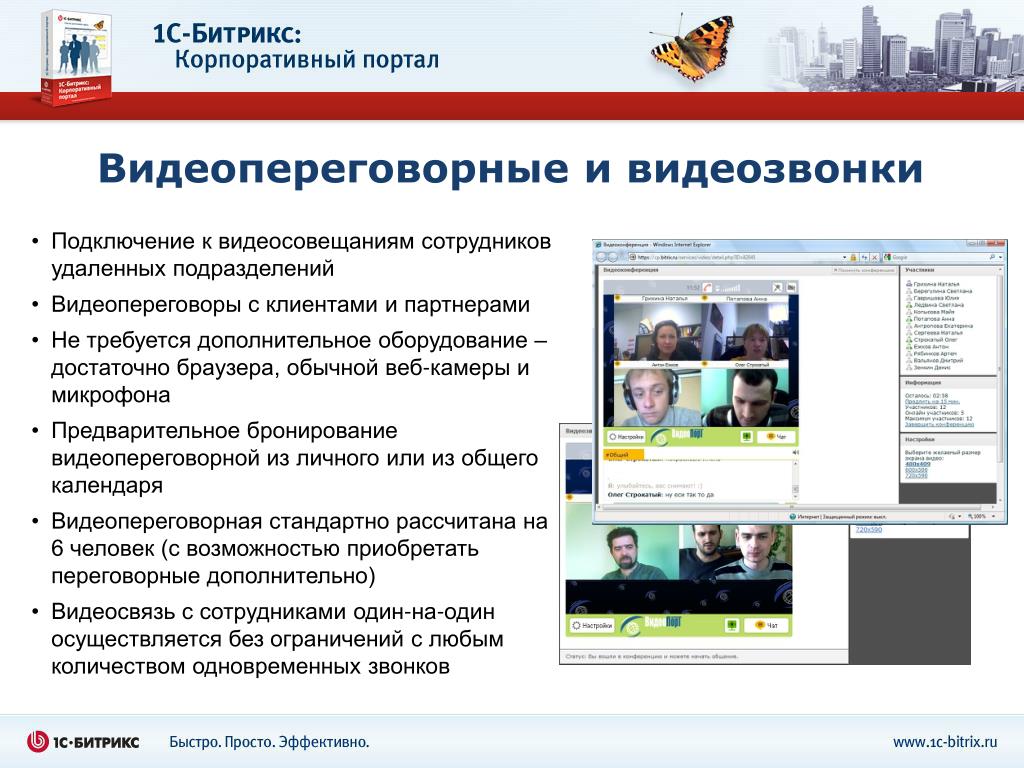
Task: Click the 1С-Битрикс footer logo
Action: click(82, 742)
